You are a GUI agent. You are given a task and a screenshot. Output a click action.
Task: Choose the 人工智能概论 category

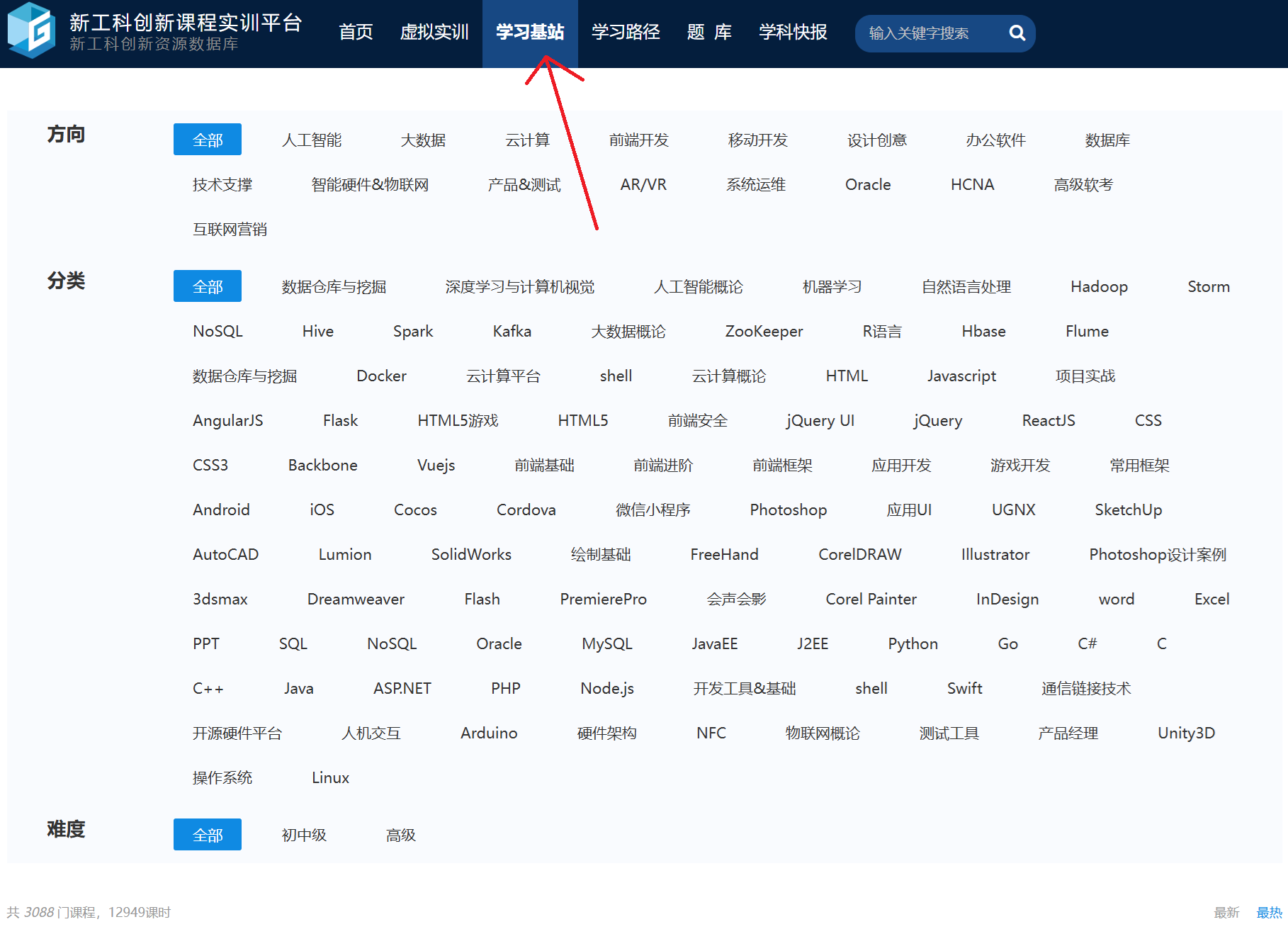(699, 286)
